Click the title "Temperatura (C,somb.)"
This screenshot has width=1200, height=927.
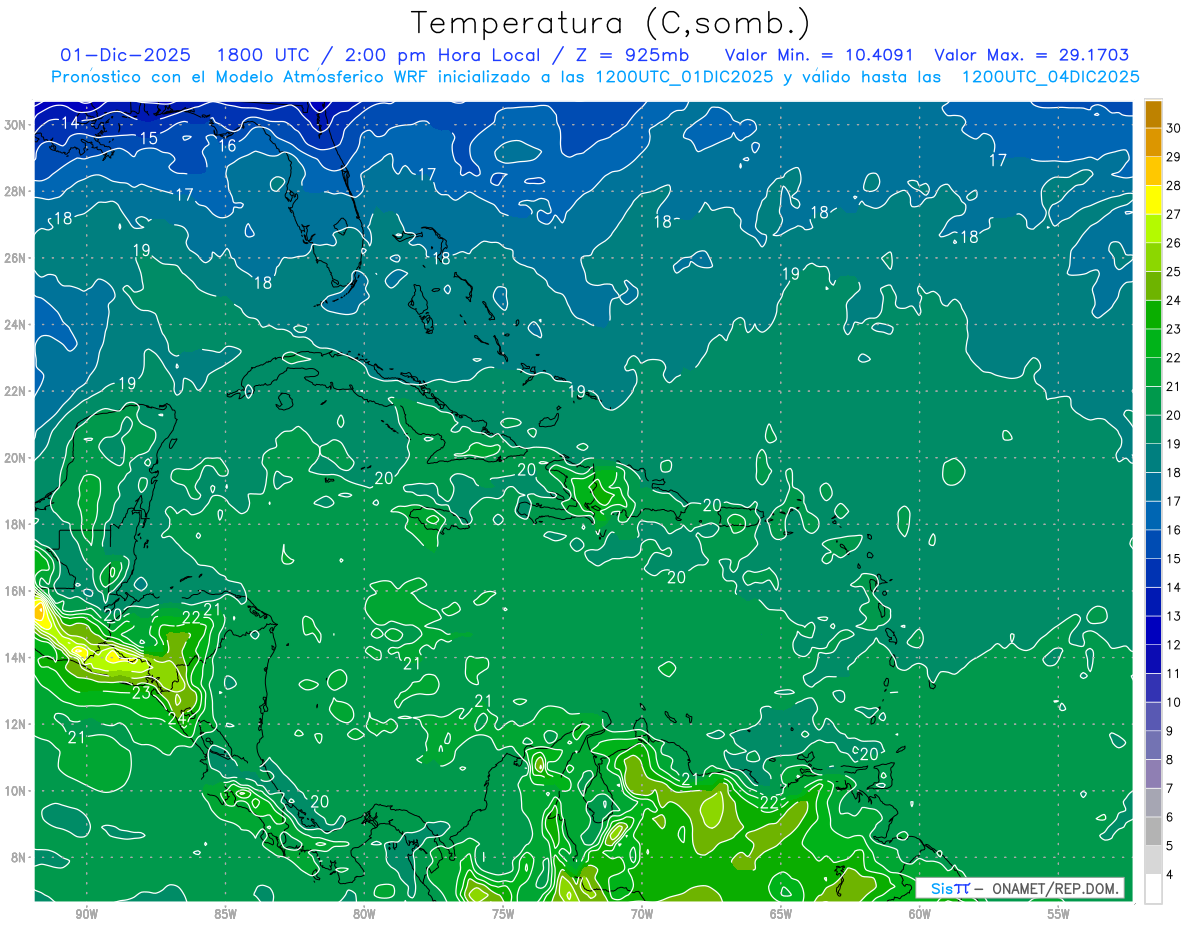click(x=611, y=24)
